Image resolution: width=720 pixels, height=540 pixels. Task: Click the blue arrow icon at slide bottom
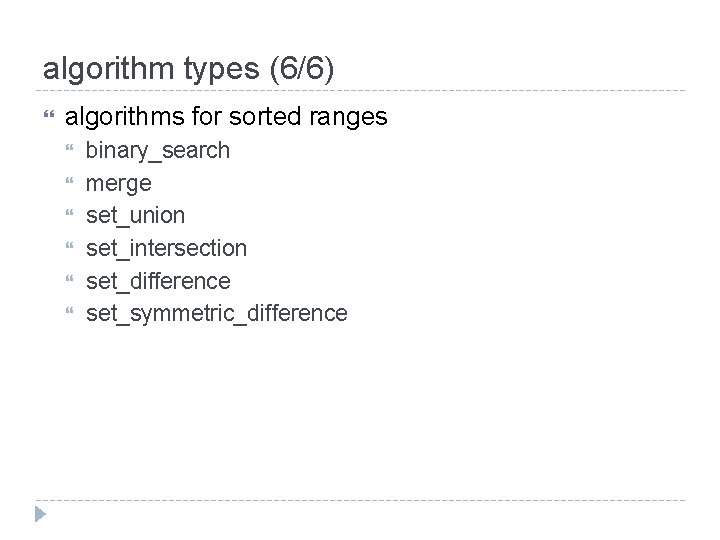tap(39, 515)
